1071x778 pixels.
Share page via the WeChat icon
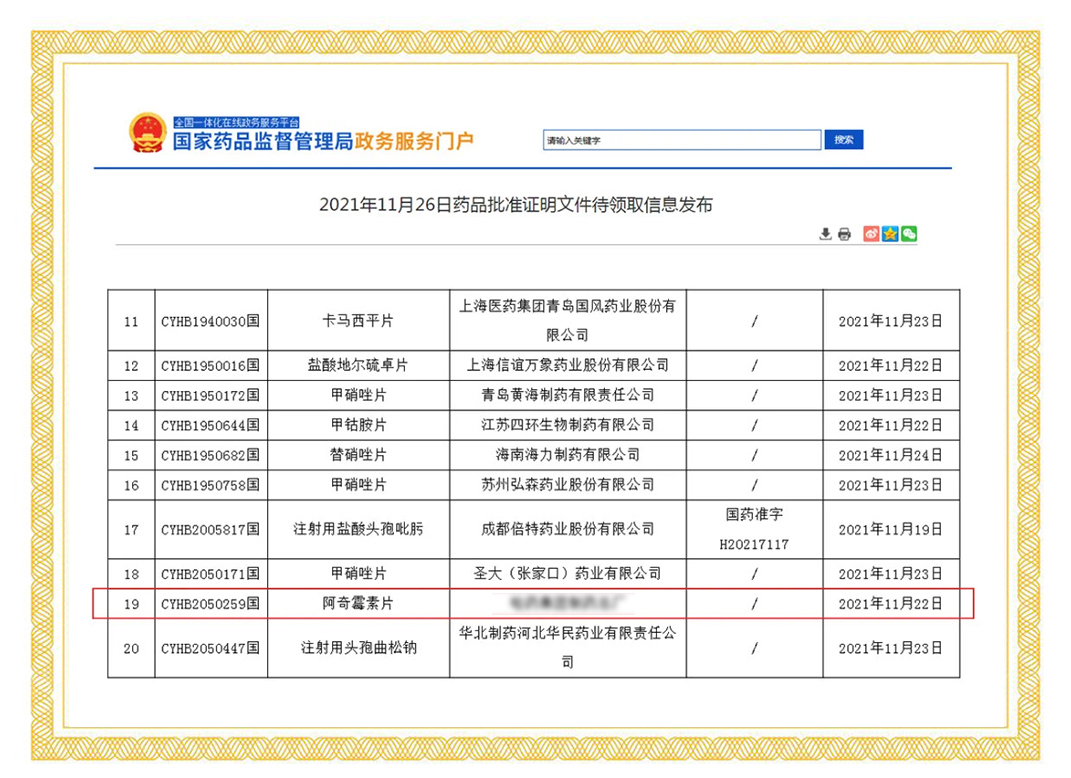coord(909,234)
